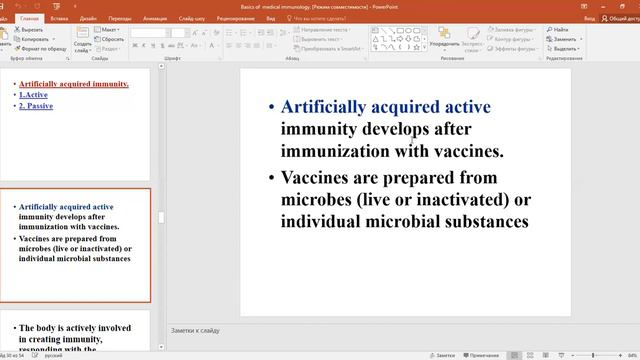Select the down arrow shape in the gallery
This screenshot has height=360, width=640.
408,39
